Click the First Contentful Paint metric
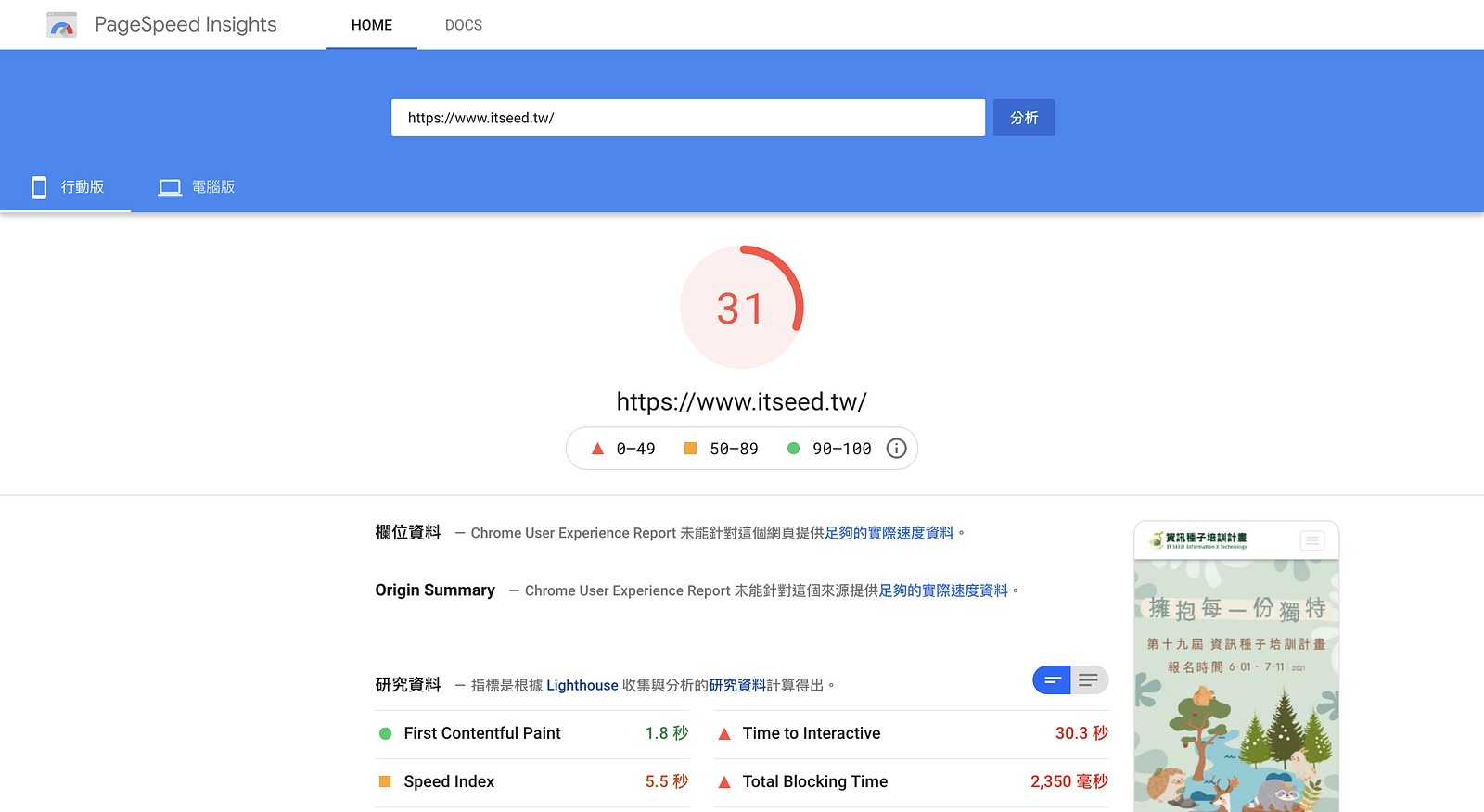This screenshot has height=812, width=1484. coord(532,734)
